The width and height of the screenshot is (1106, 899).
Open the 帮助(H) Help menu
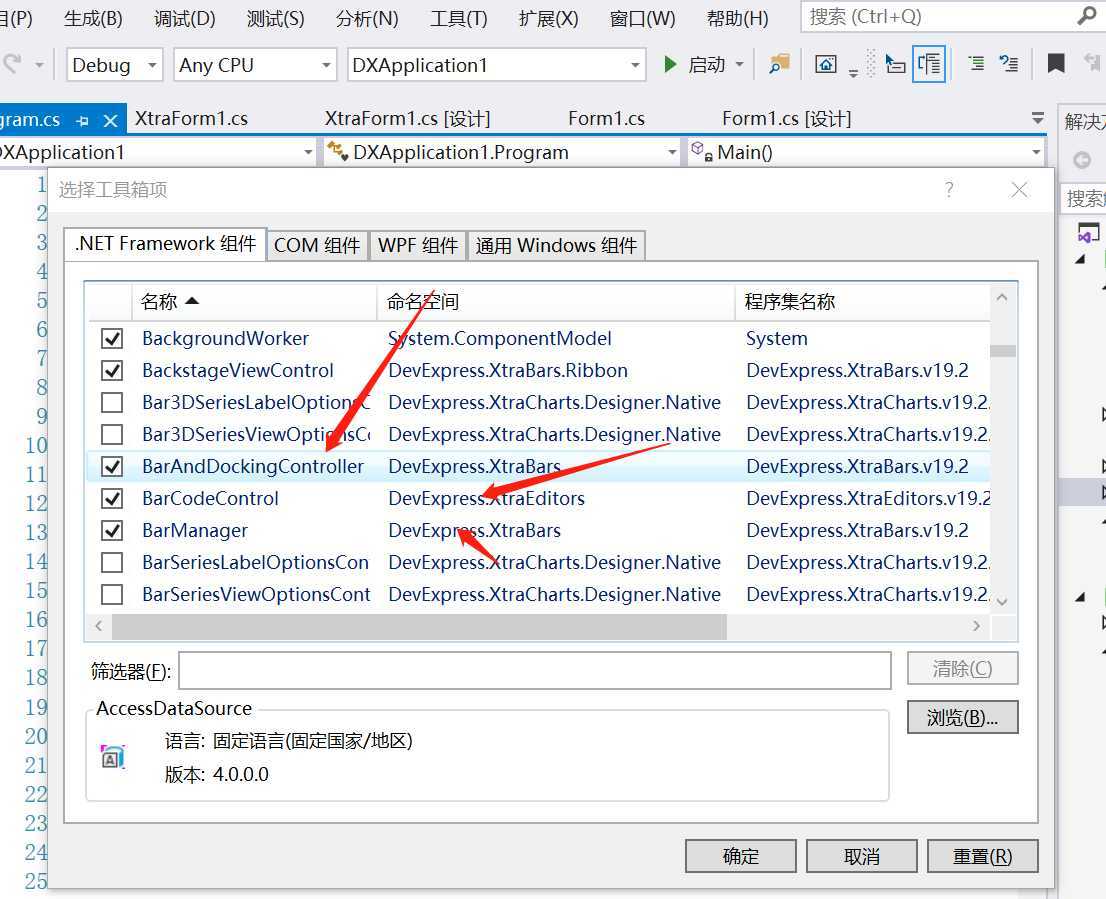tap(738, 18)
